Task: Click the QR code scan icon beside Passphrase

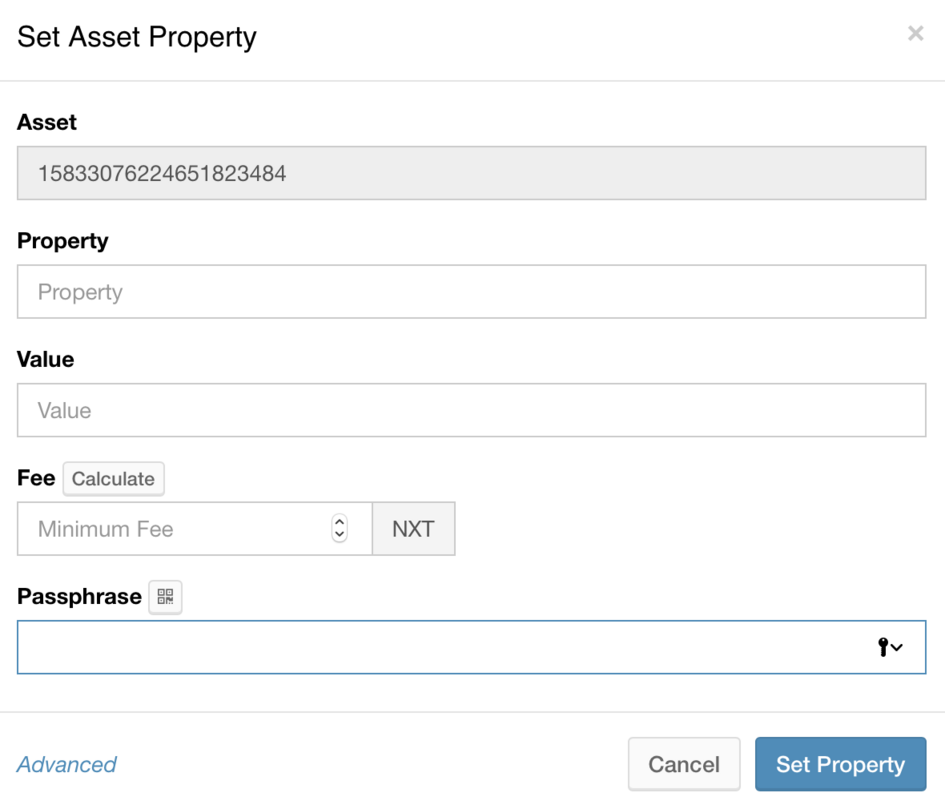Action: click(165, 597)
